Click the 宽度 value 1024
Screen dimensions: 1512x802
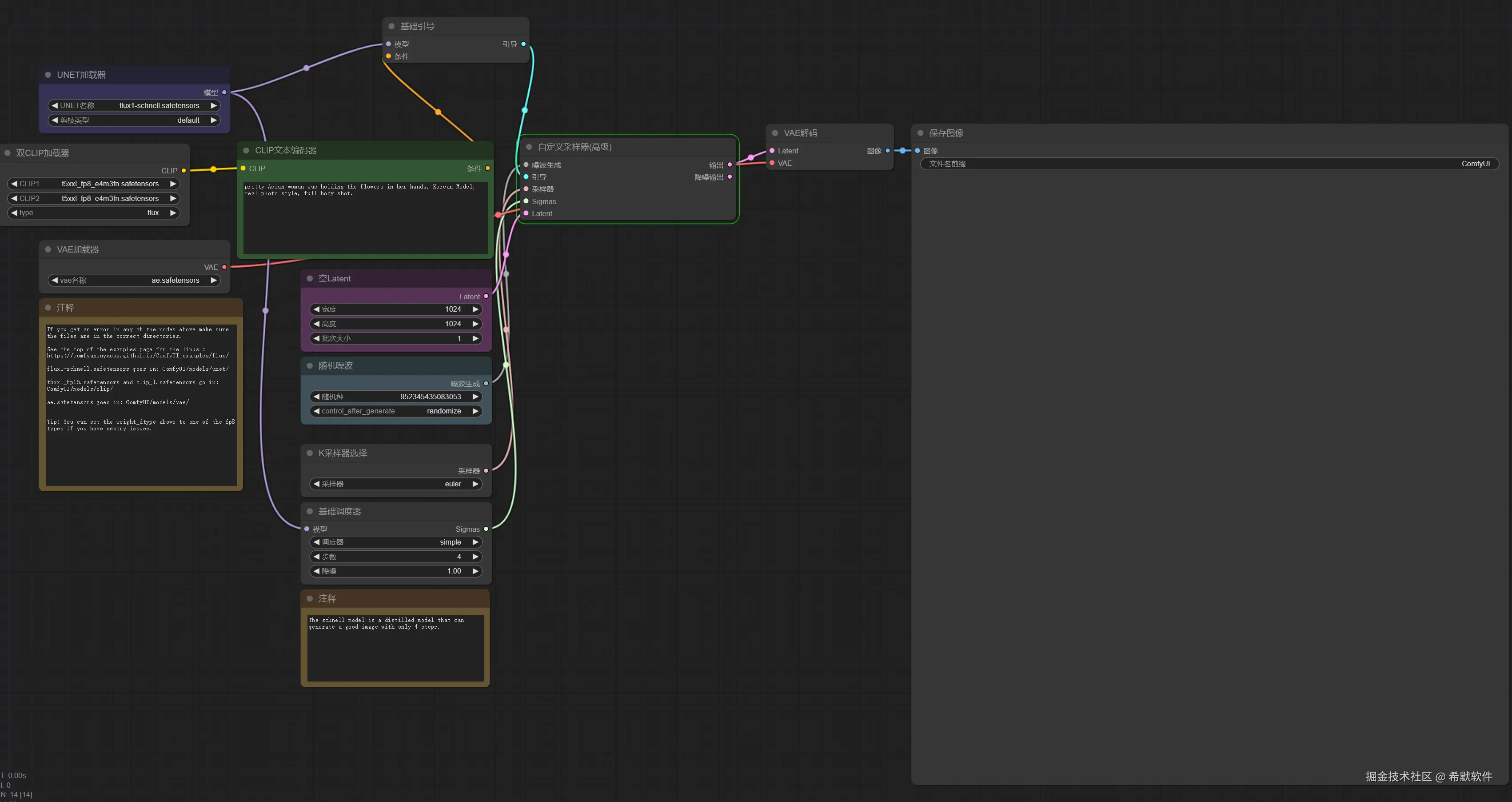click(x=453, y=309)
